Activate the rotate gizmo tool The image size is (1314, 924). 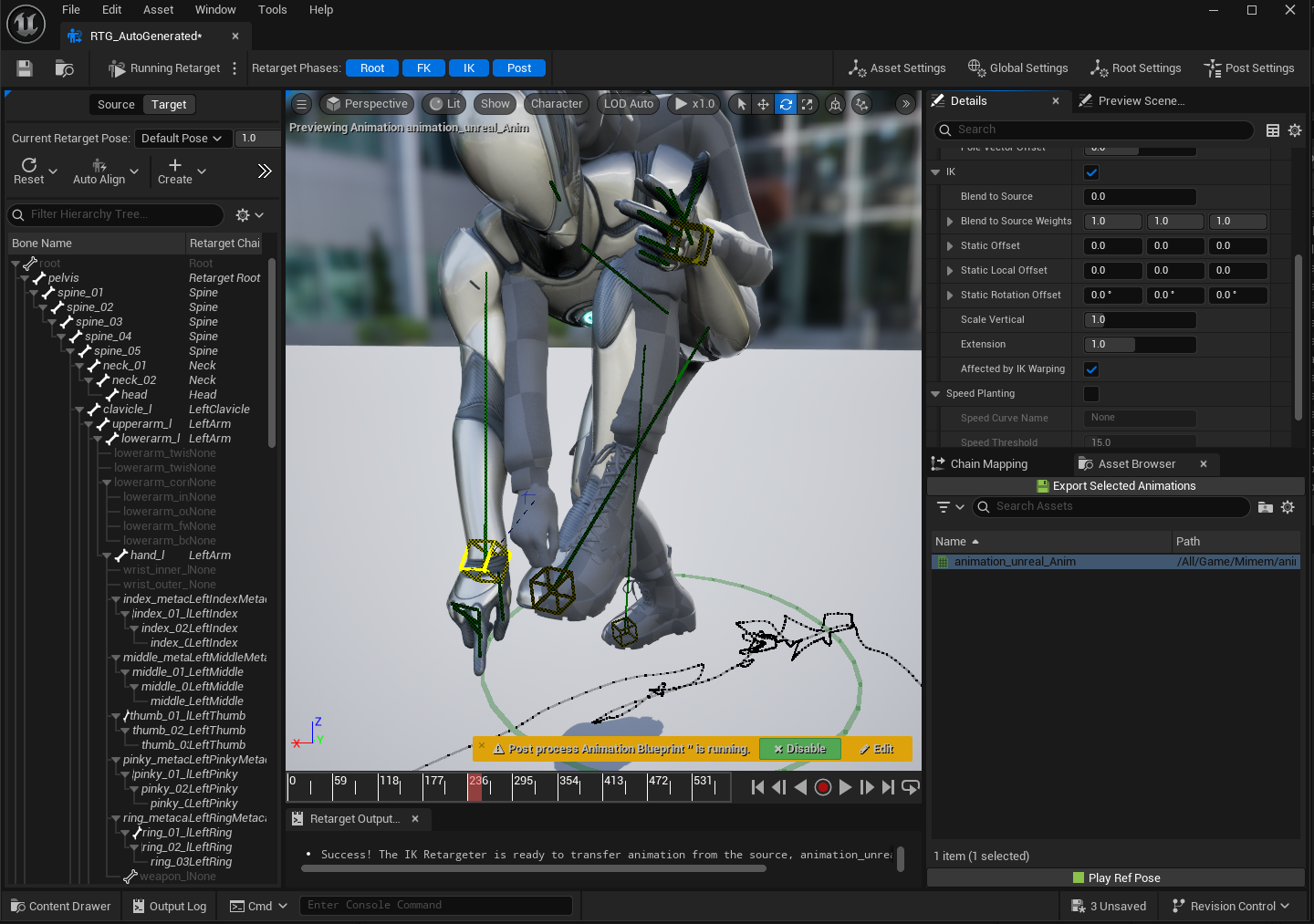(x=786, y=104)
